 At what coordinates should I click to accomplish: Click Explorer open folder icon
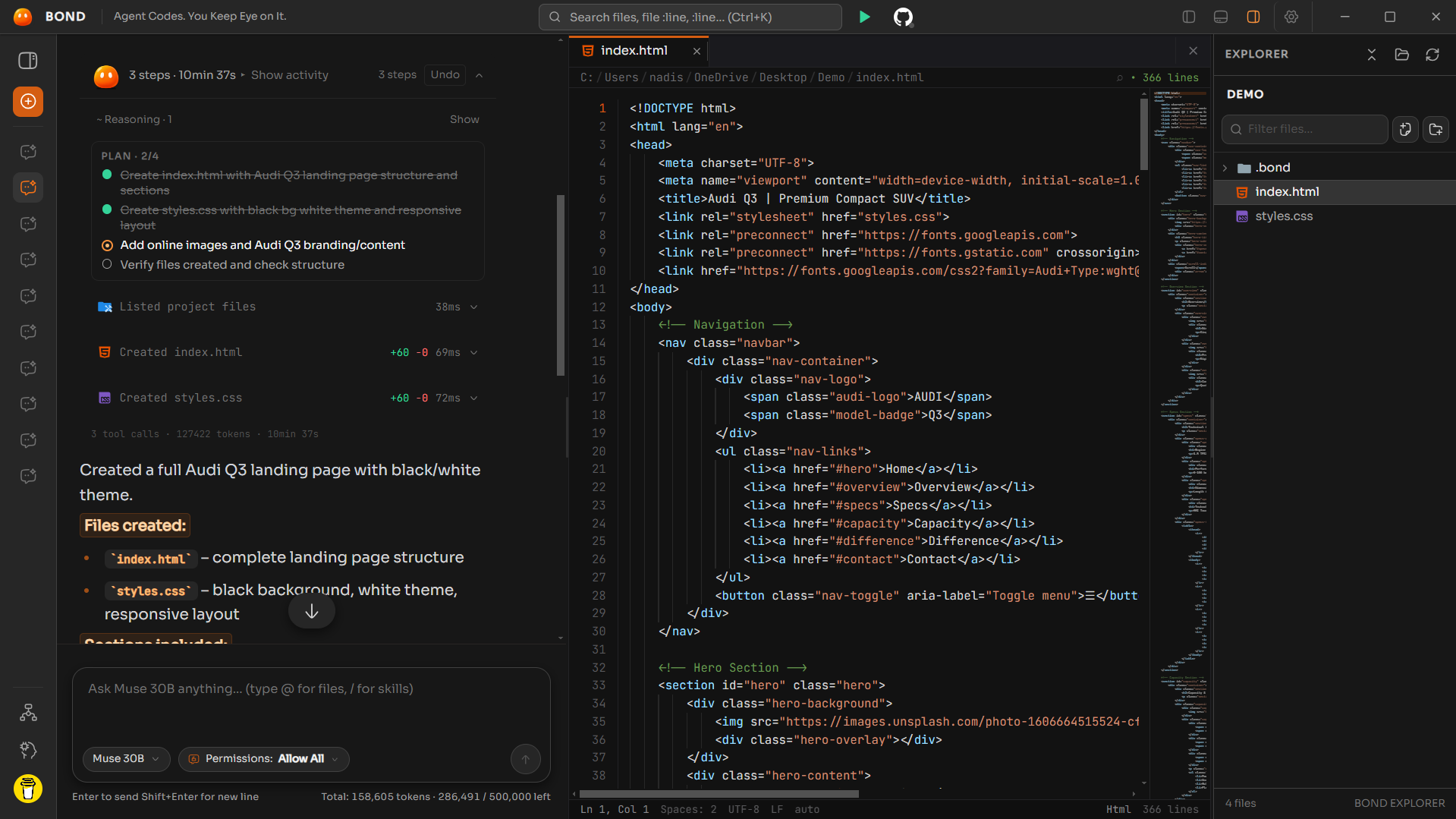pos(1402,55)
